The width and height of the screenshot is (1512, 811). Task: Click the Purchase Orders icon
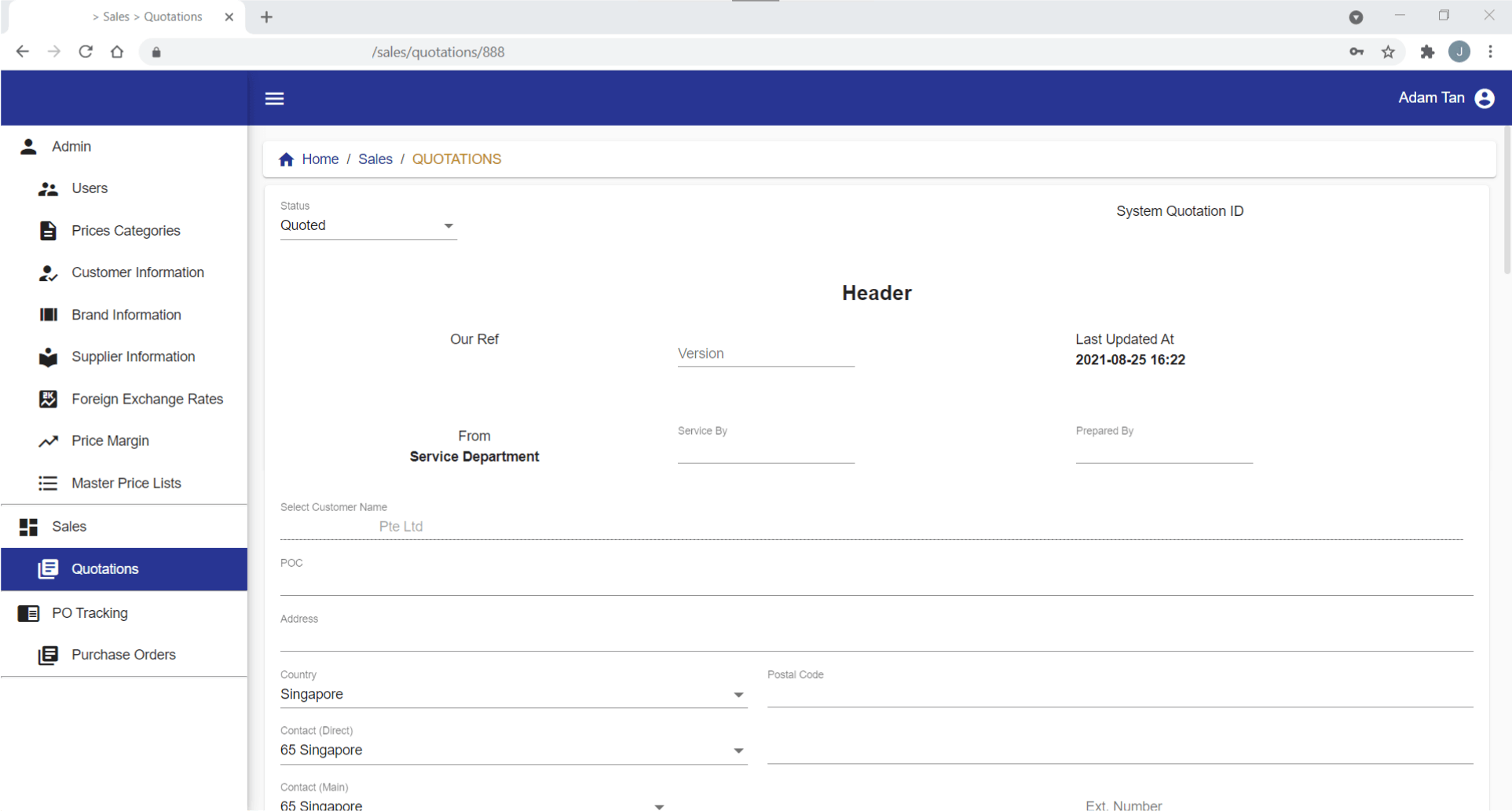[48, 655]
